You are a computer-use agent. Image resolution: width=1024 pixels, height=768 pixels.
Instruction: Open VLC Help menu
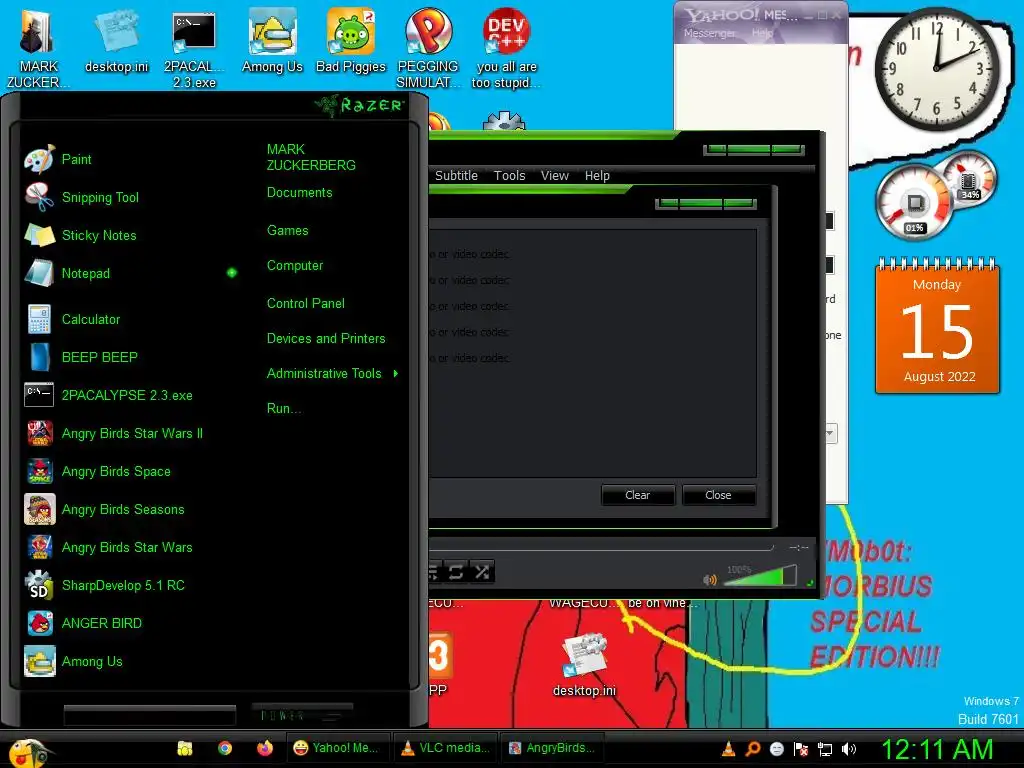597,176
